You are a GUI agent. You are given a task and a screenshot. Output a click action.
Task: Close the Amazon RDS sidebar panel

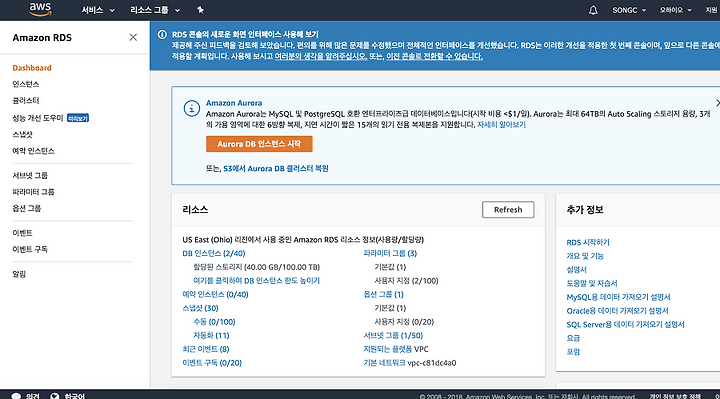[133, 38]
